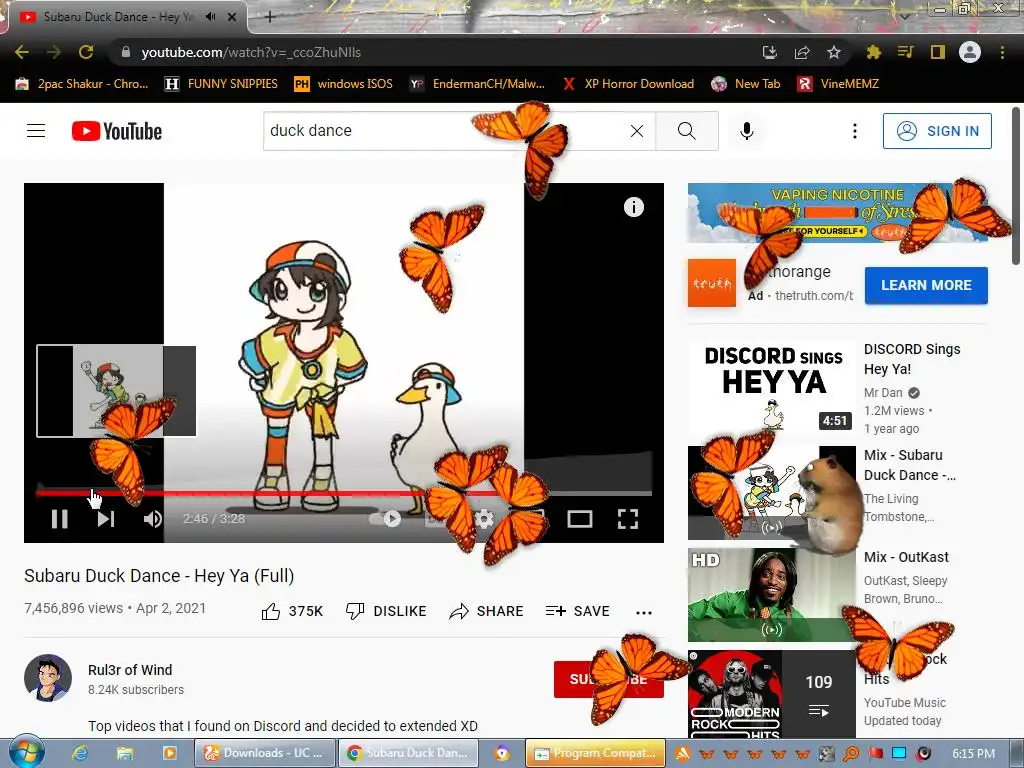Open Rul3r of Wind channel avatar
This screenshot has width=1024, height=768.
pos(48,678)
